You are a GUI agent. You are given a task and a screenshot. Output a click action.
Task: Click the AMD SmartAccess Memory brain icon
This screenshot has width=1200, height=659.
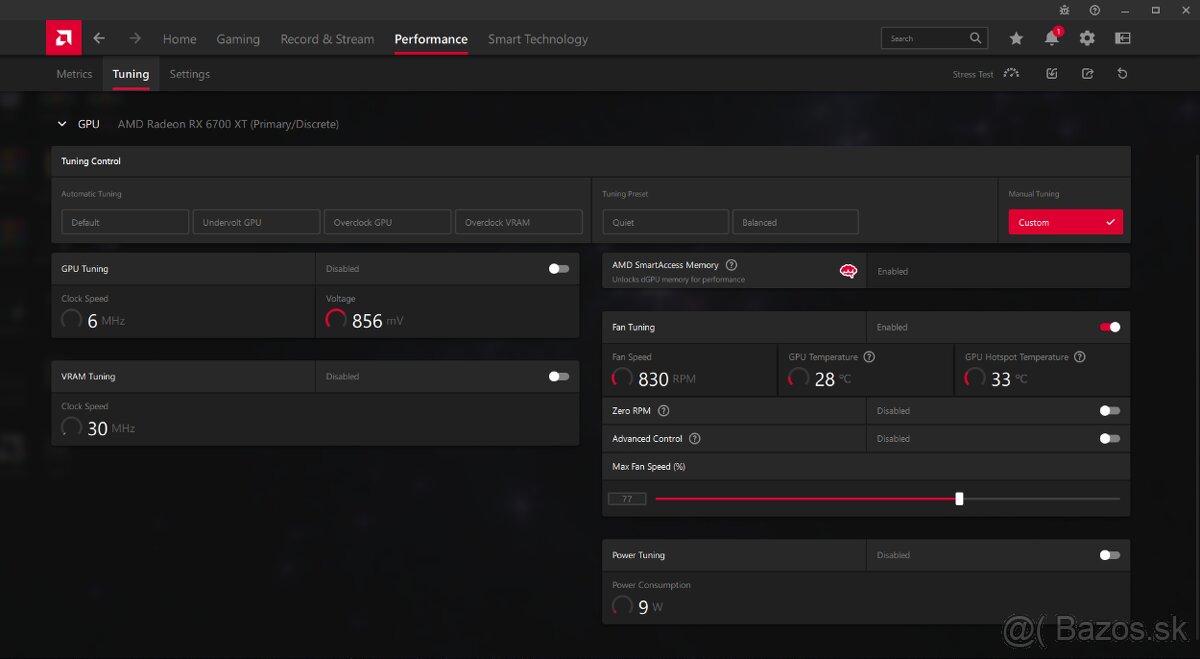[848, 269]
